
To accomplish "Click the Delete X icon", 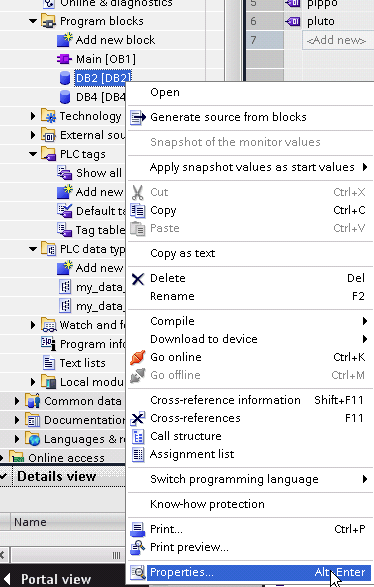I will coord(138,279).
